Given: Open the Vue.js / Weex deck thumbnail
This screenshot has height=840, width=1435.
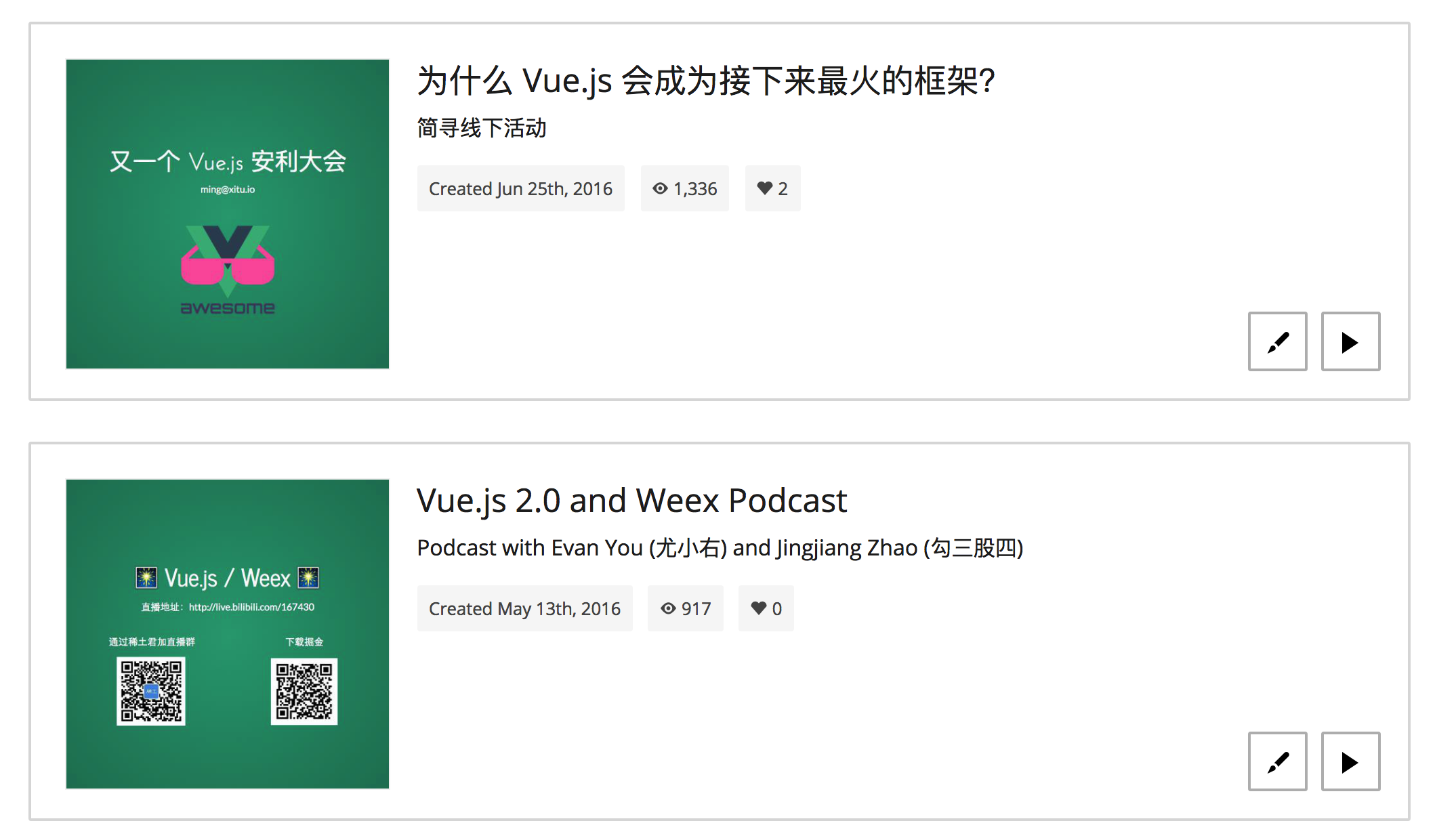Looking at the screenshot, I should click(228, 634).
